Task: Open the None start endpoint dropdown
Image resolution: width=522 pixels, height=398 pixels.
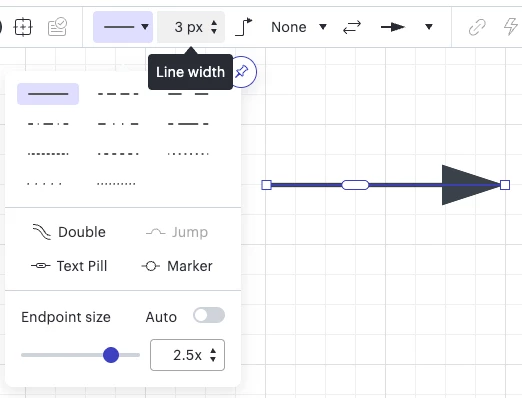Action: (x=299, y=27)
